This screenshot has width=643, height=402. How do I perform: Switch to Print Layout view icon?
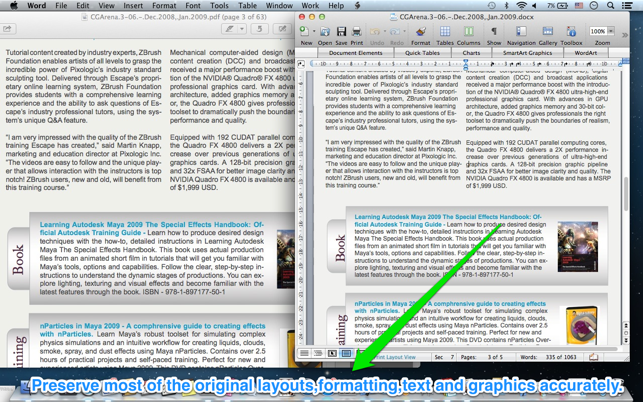[346, 353]
